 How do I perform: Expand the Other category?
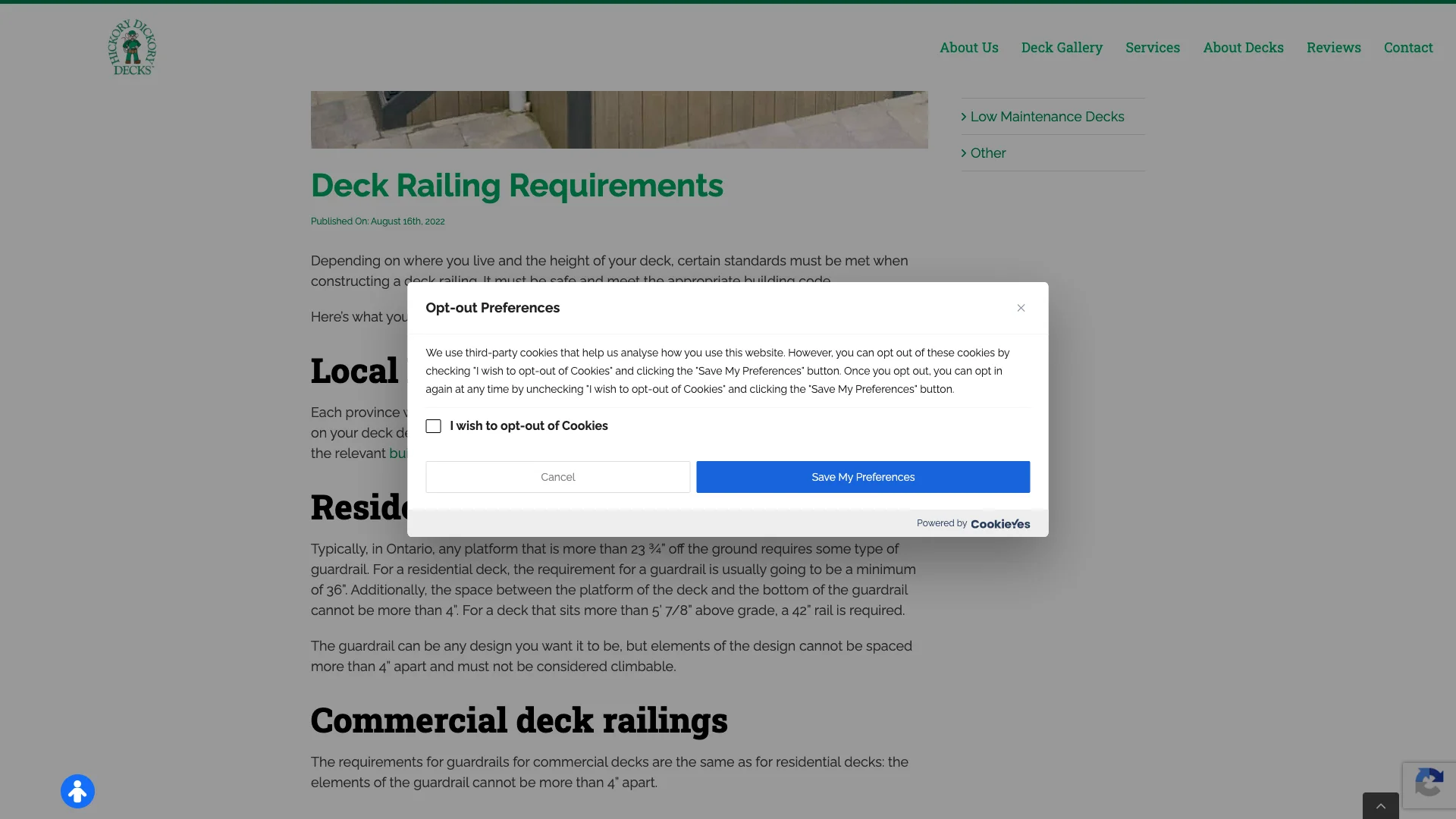point(988,152)
